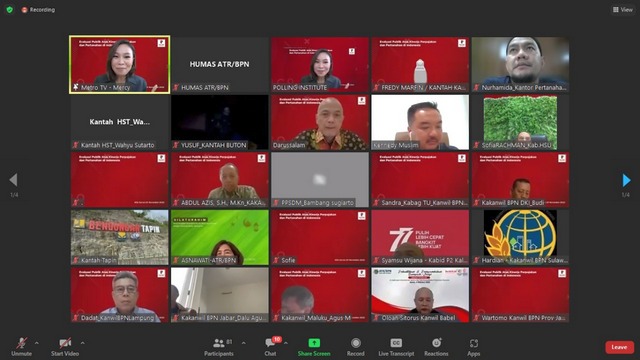The image size is (640, 360).
Task: Expand audio options arrow beside Unmute
Action: pos(37,343)
